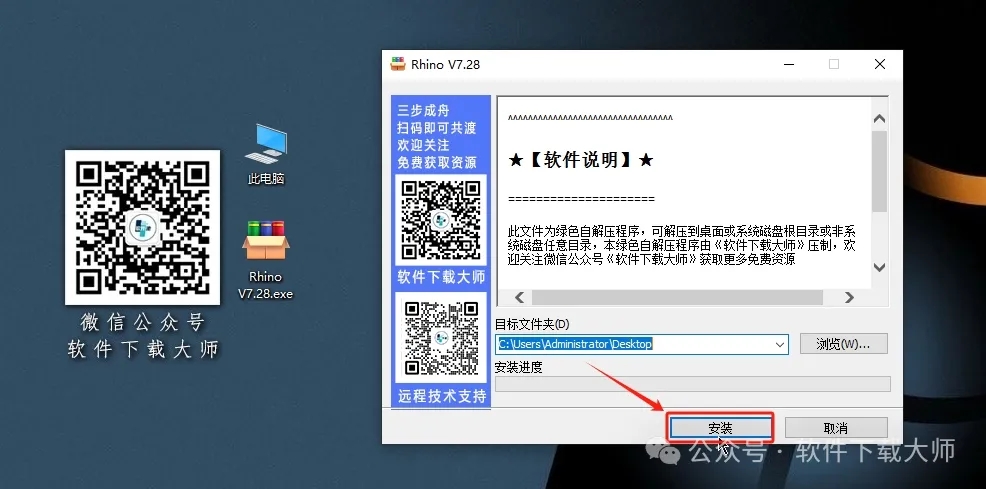
Task: Click the 取消 cancel button
Action: [x=836, y=428]
